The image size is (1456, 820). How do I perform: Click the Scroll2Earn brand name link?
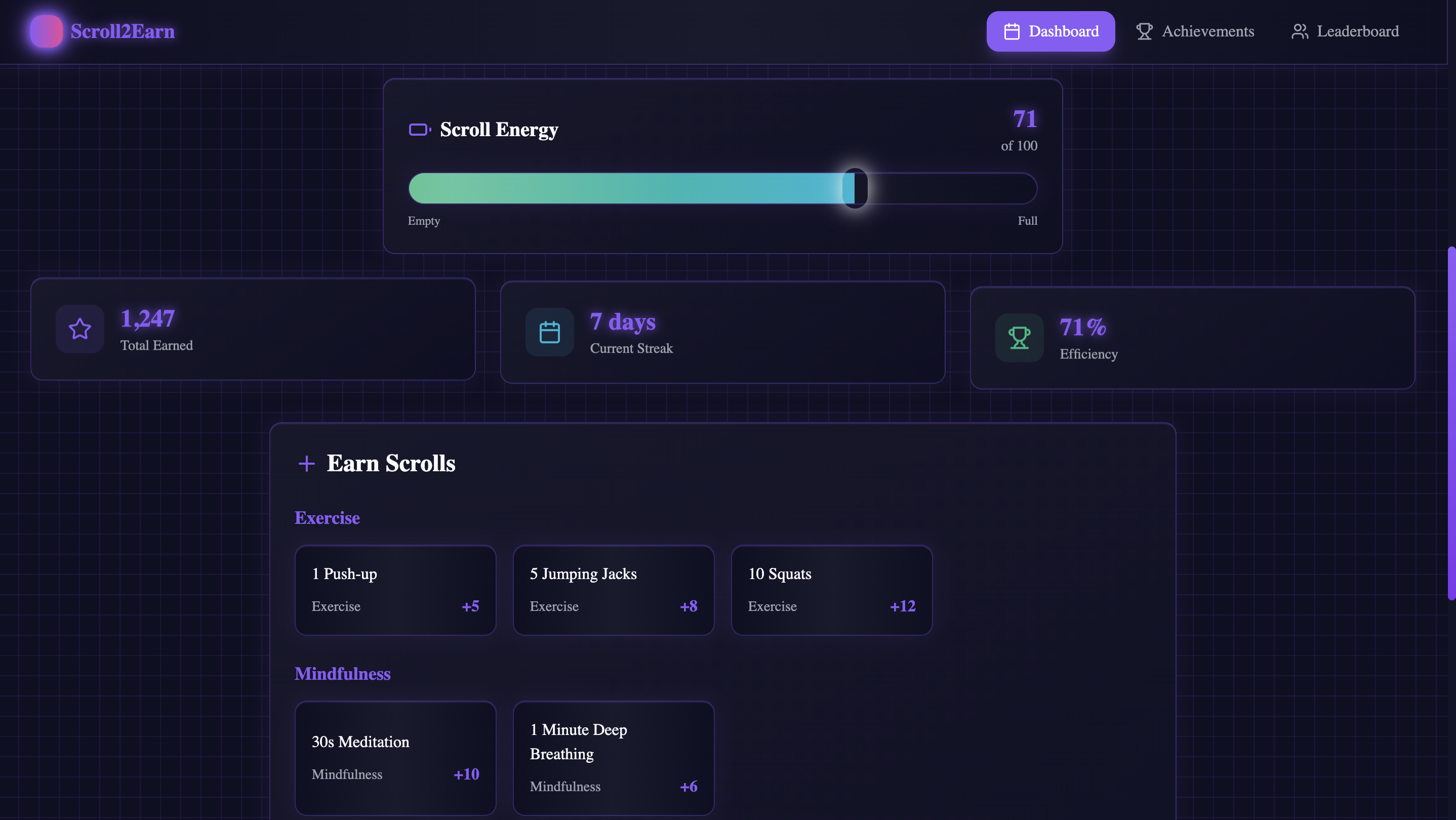tap(123, 31)
